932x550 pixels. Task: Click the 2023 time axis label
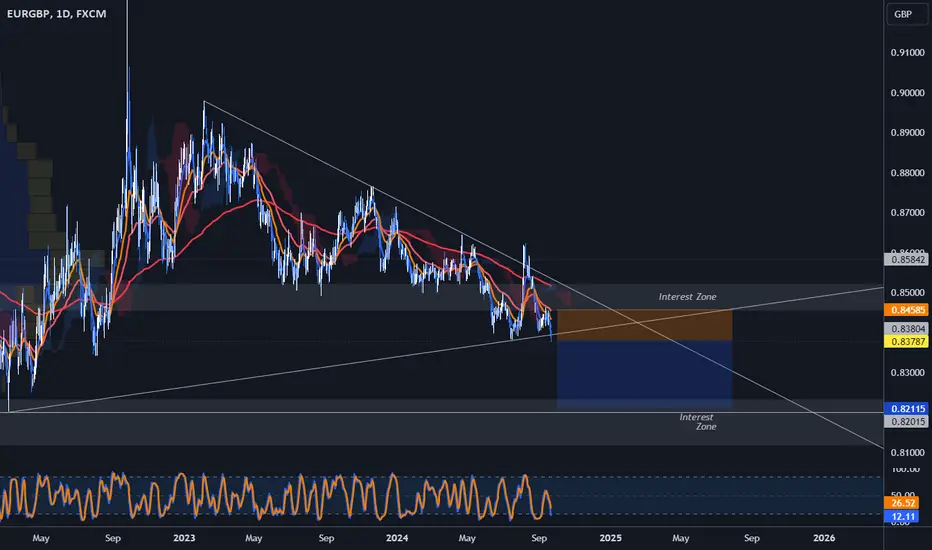point(184,538)
